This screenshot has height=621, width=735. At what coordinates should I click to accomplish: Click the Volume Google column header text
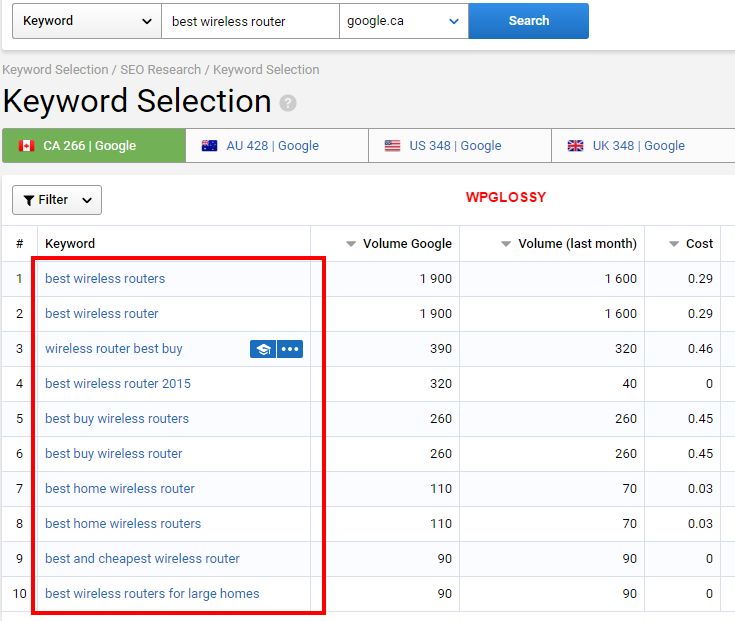pos(407,244)
